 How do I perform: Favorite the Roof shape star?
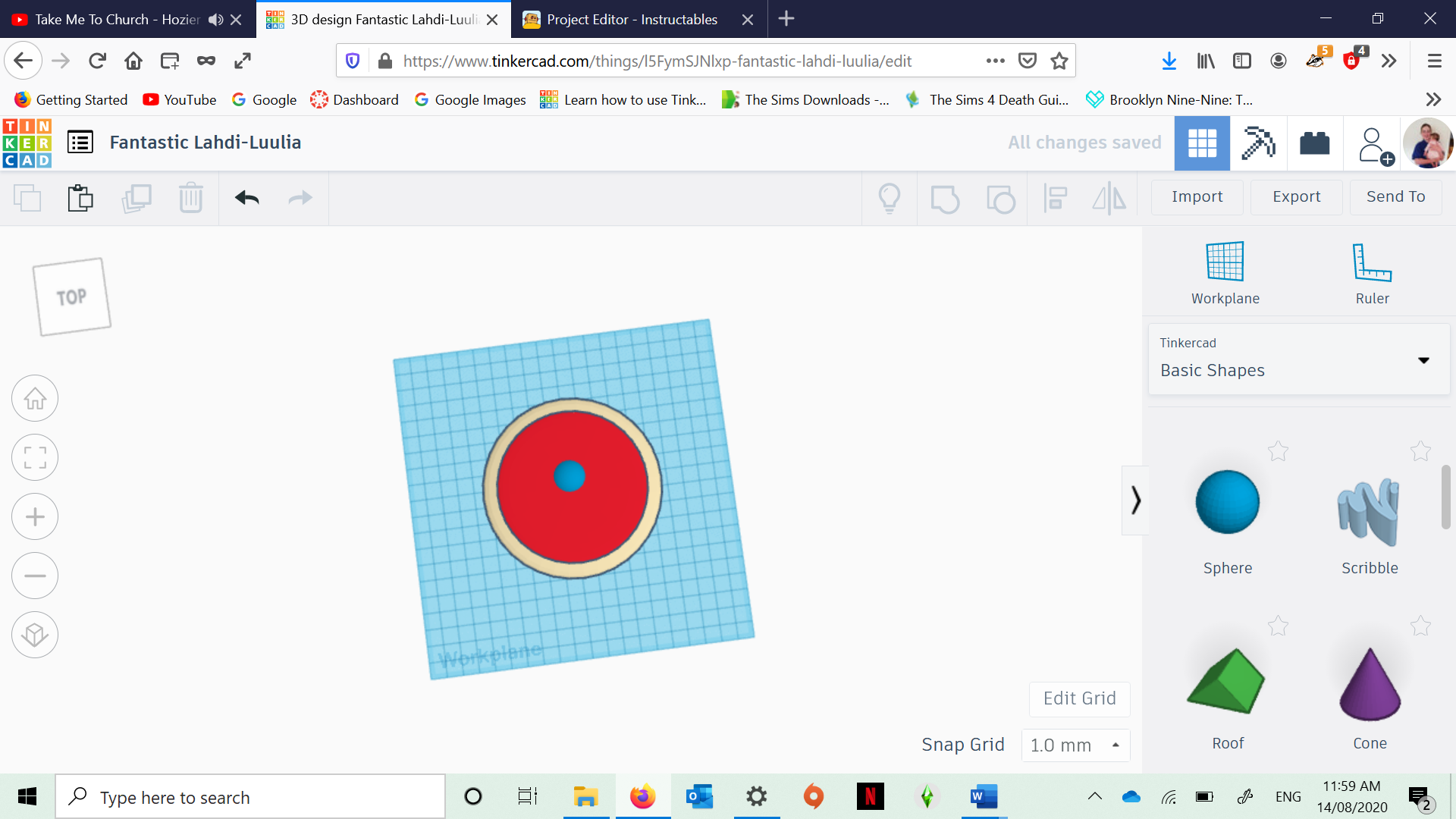pos(1278,626)
